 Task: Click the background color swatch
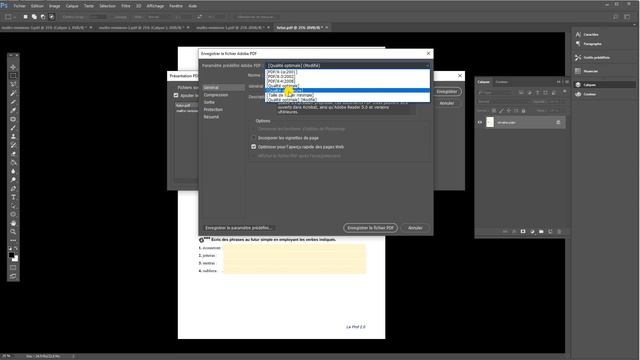(15, 259)
